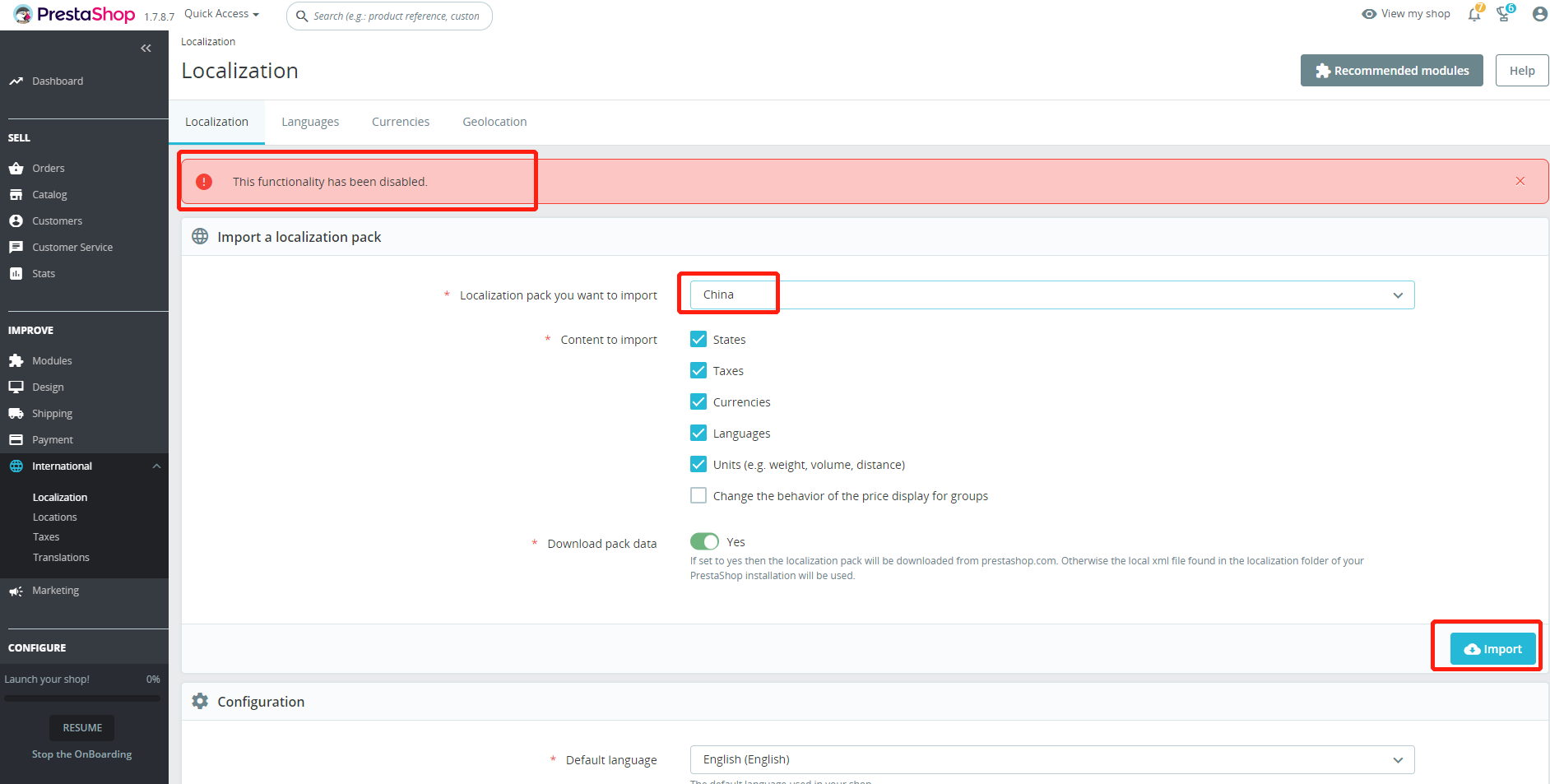Open the Design monitor icon
Viewport: 1550px width, 784px height.
point(16,387)
